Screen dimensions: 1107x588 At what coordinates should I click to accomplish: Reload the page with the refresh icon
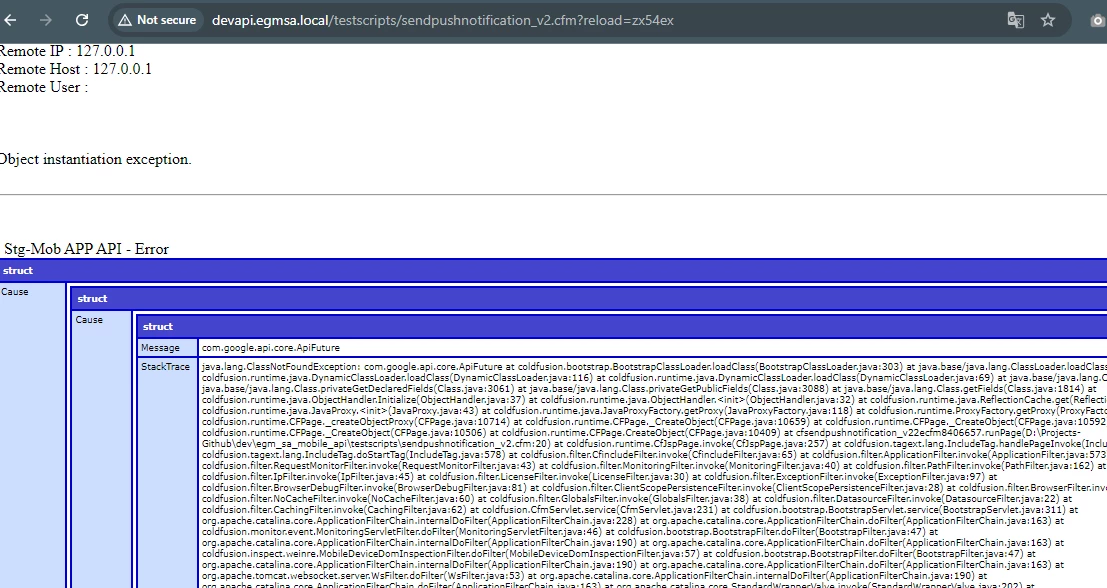pos(82,20)
